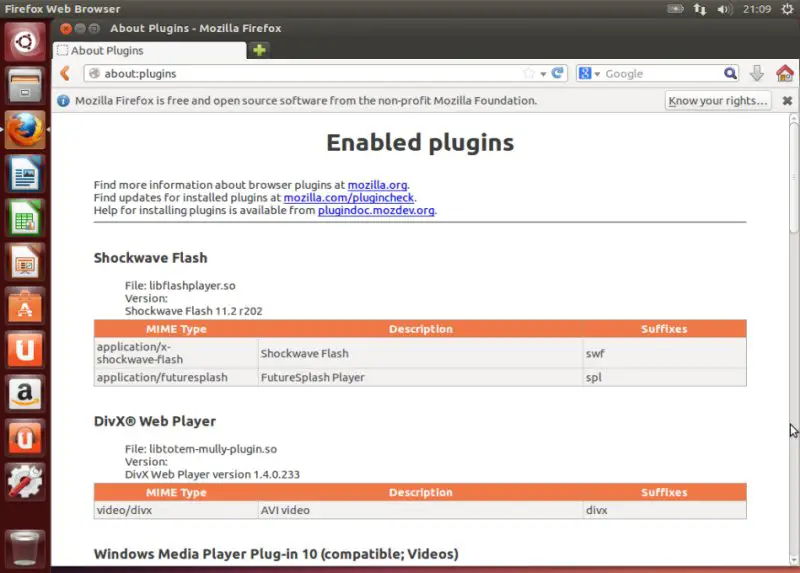The image size is (800, 573).
Task: Switch to the About Plugins tab
Action: (149, 51)
